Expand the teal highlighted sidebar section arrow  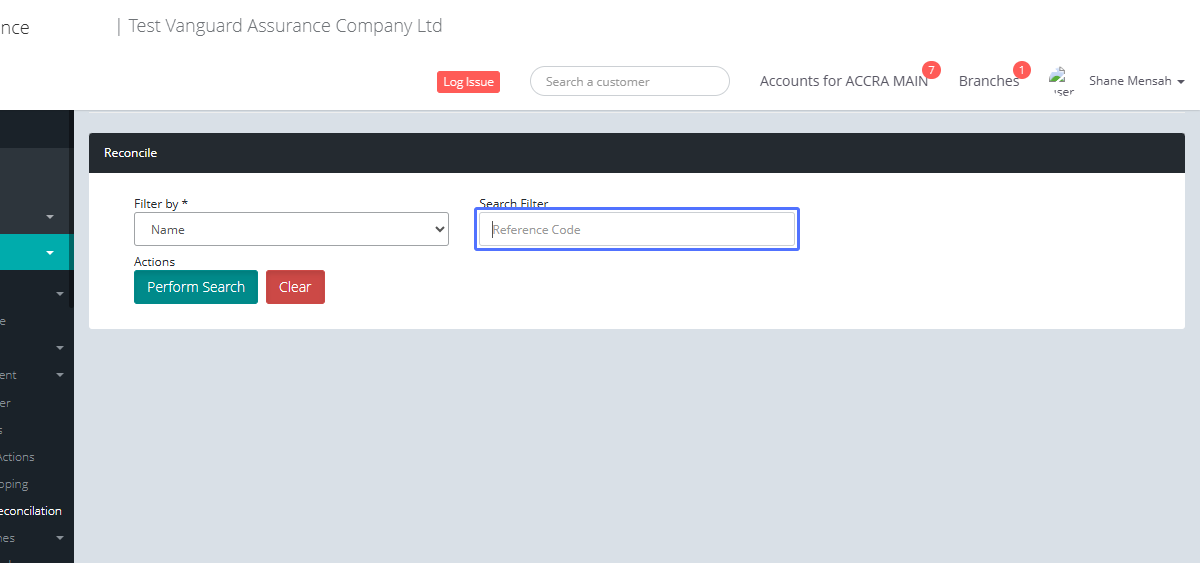click(x=50, y=253)
